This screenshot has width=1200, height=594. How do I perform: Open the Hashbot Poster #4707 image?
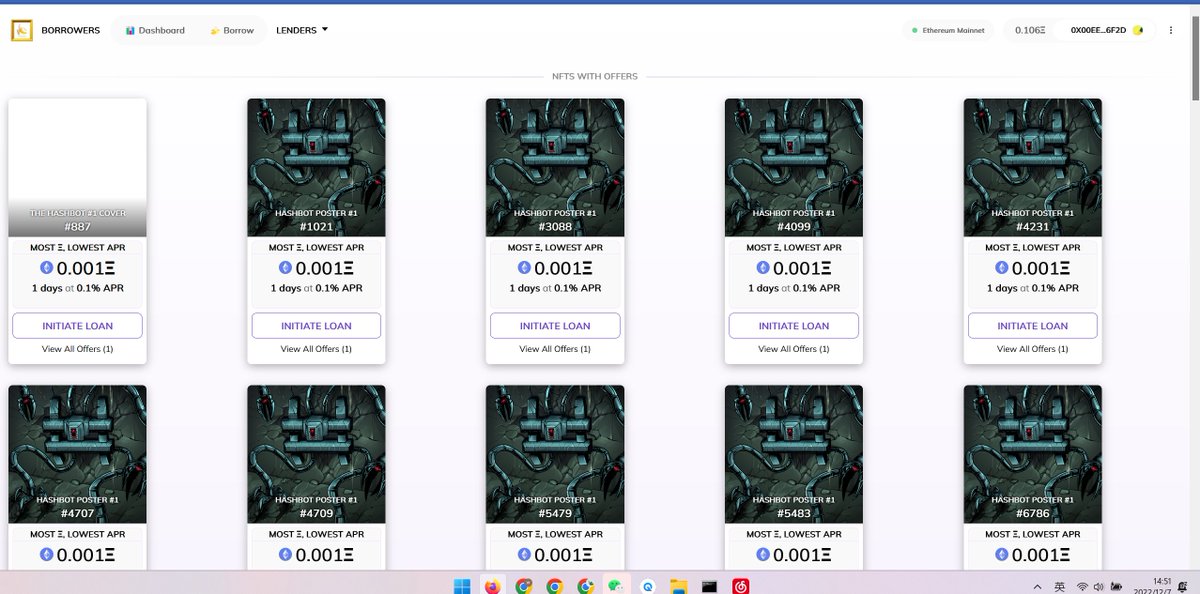pos(77,454)
